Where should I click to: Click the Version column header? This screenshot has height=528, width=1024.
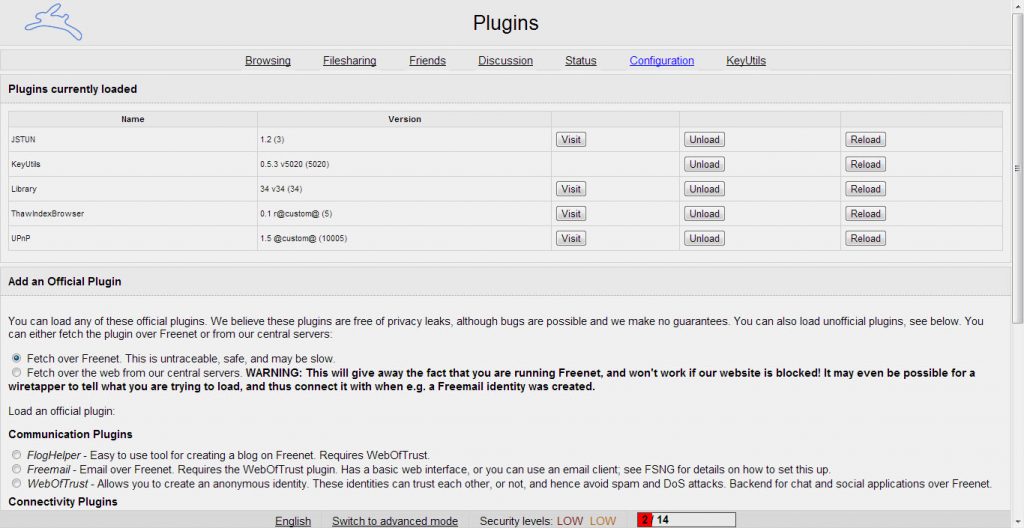point(404,120)
